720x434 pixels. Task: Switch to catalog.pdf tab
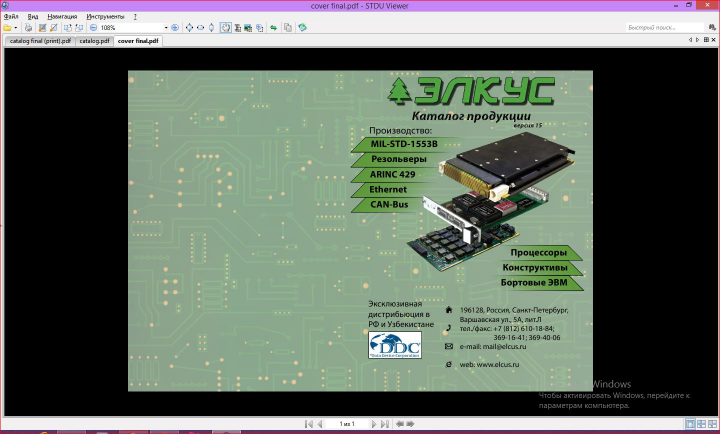pyautogui.click(x=94, y=41)
